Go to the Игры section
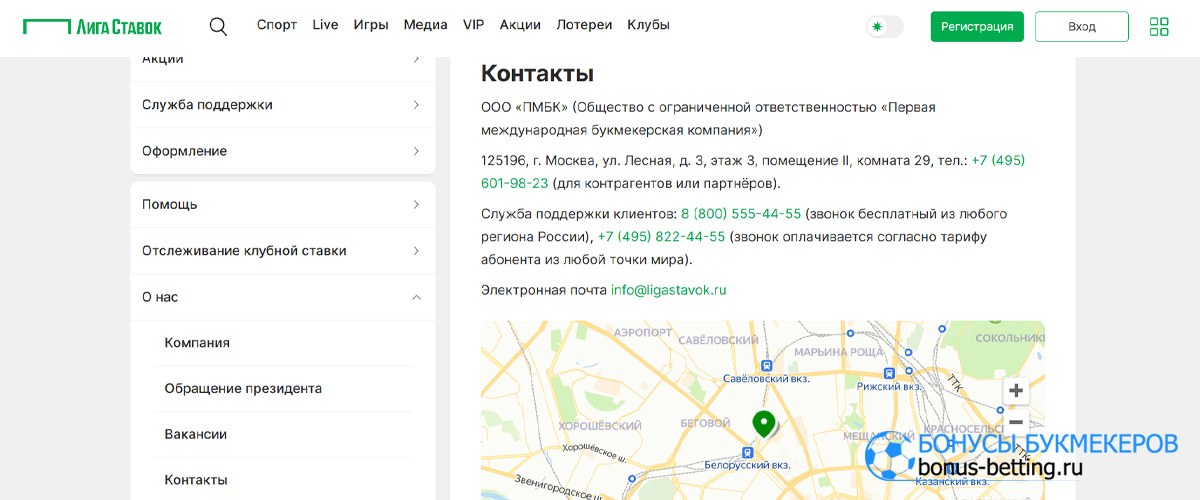The image size is (1200, 500). click(371, 25)
